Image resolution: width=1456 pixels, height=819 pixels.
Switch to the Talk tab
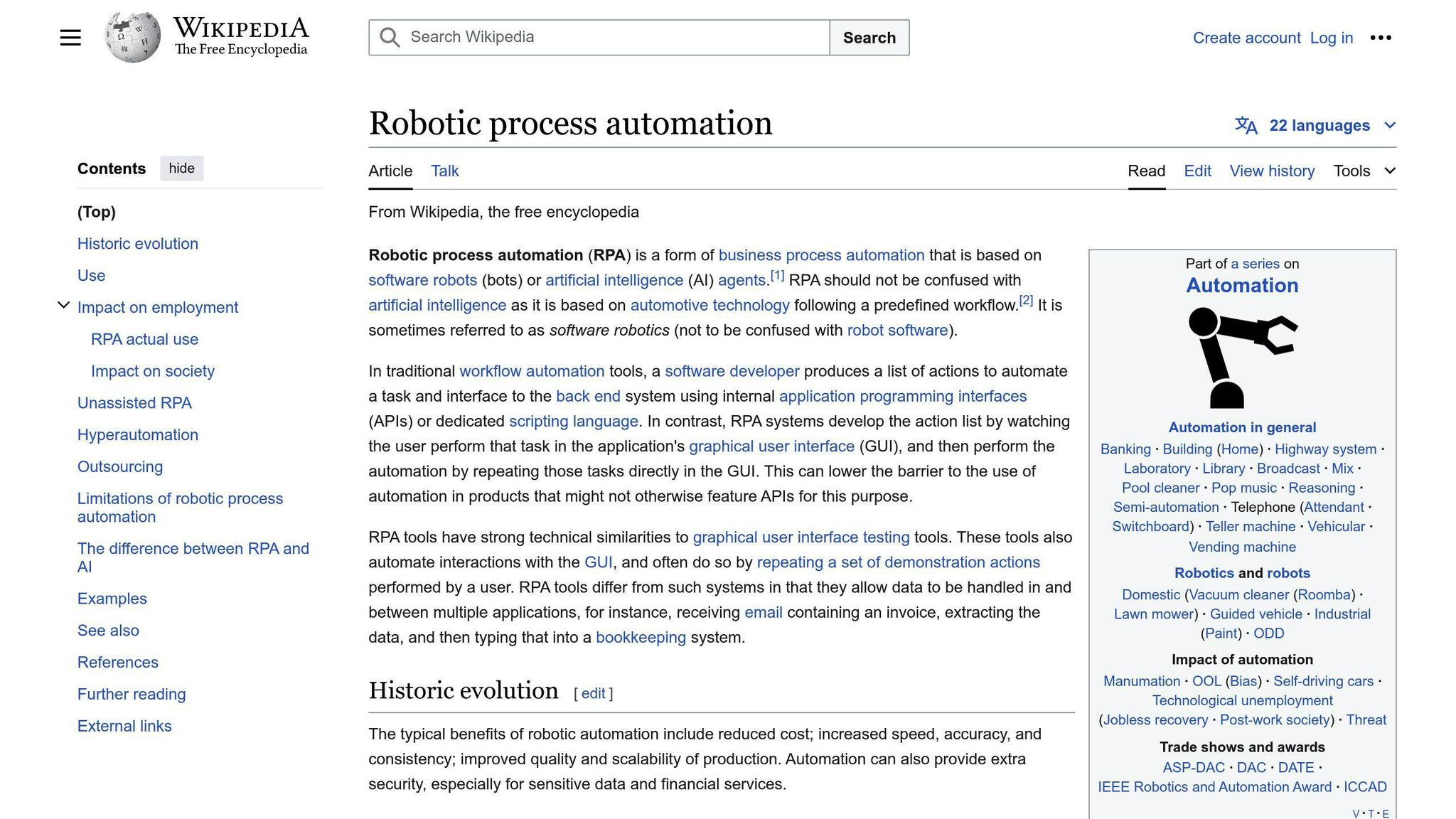click(444, 171)
